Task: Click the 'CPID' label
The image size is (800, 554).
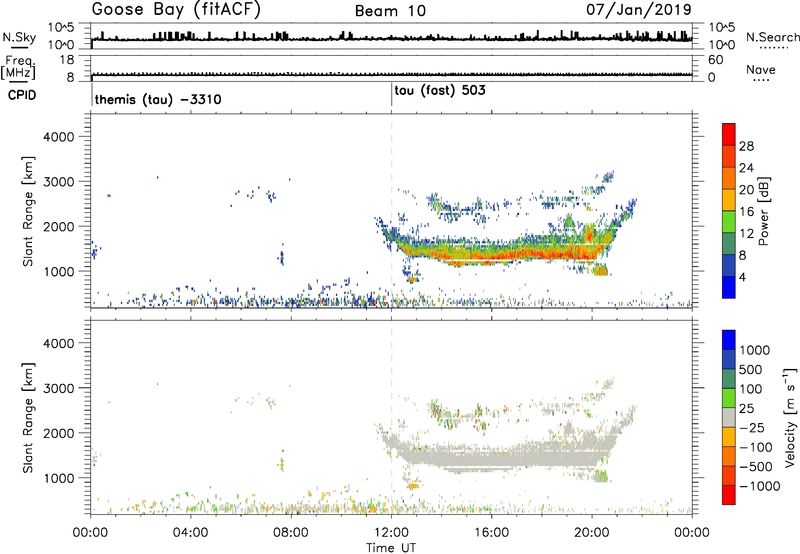Action: [22, 95]
